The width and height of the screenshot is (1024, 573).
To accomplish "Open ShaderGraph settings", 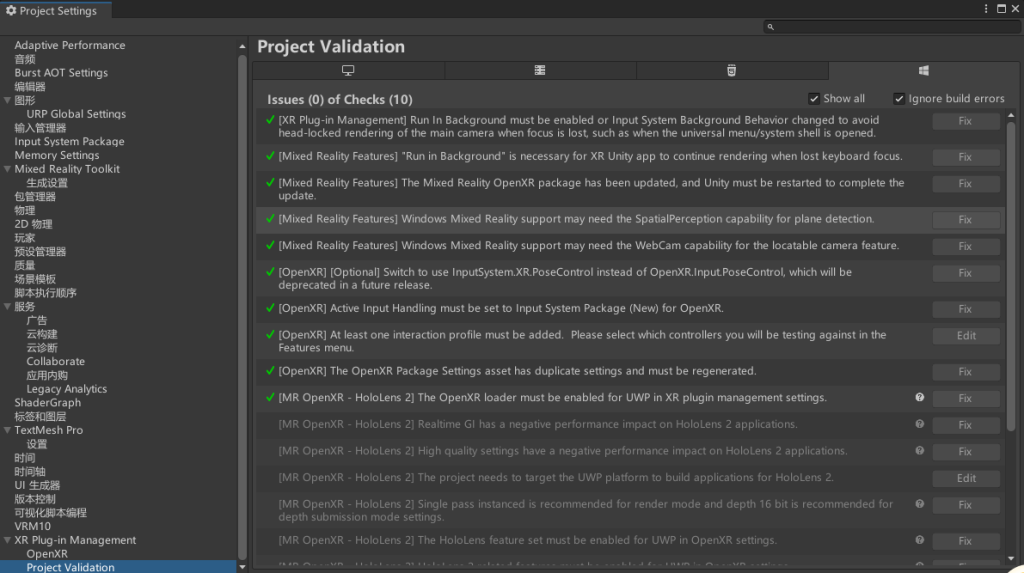I will click(x=48, y=402).
